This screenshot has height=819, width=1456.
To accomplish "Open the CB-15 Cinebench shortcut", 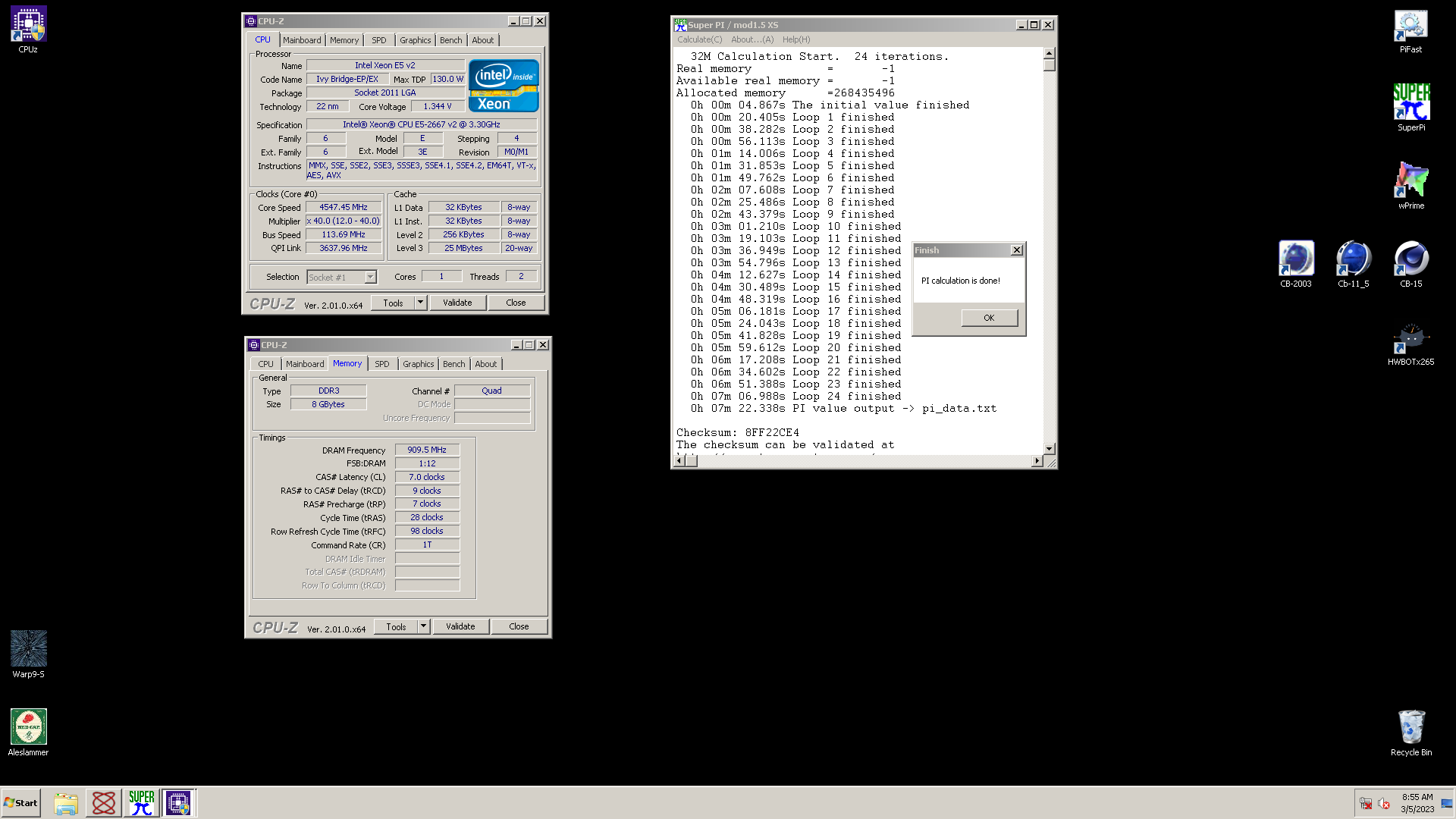I will point(1410,264).
